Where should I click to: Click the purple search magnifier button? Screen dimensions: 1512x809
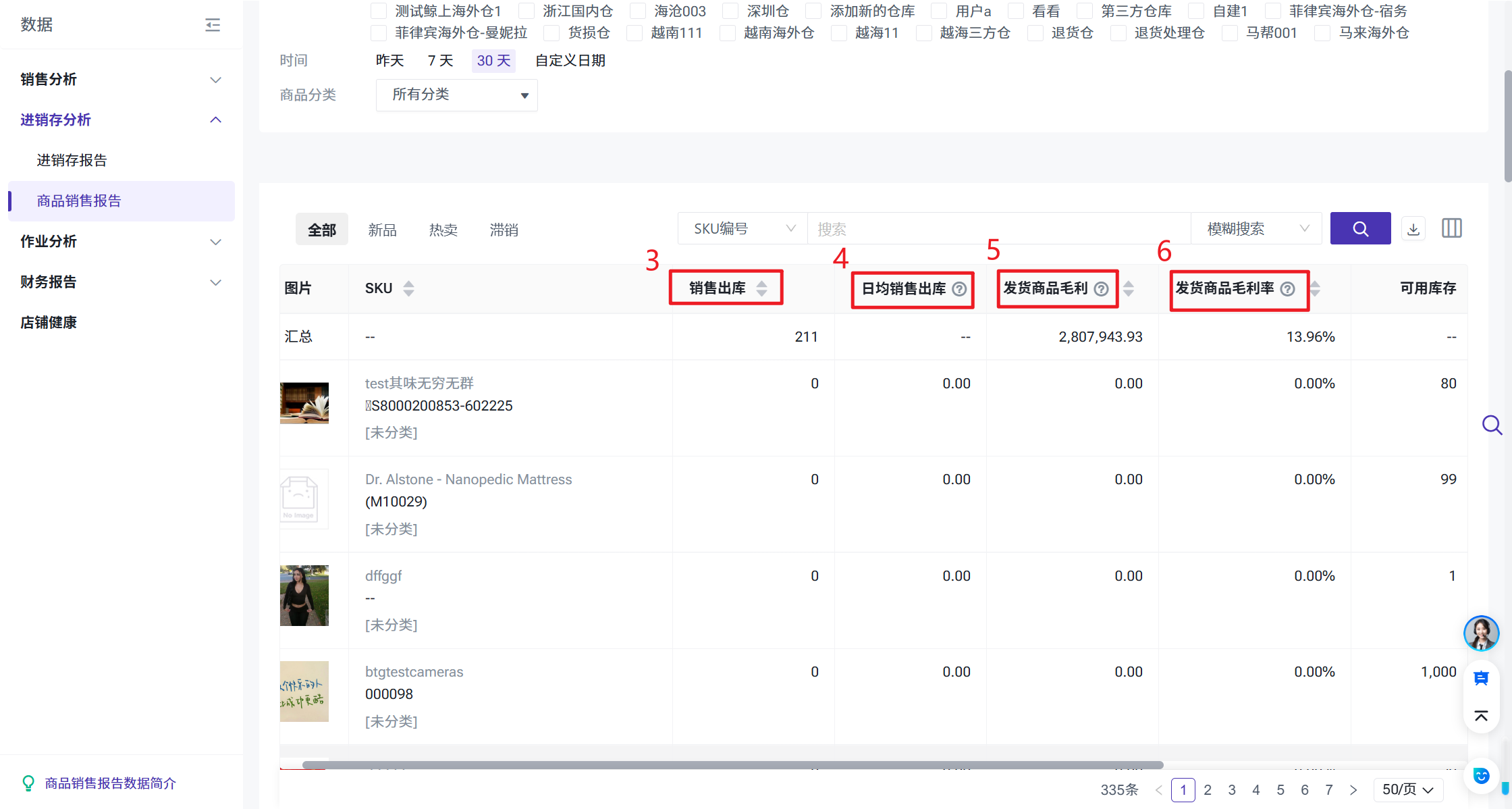point(1360,229)
